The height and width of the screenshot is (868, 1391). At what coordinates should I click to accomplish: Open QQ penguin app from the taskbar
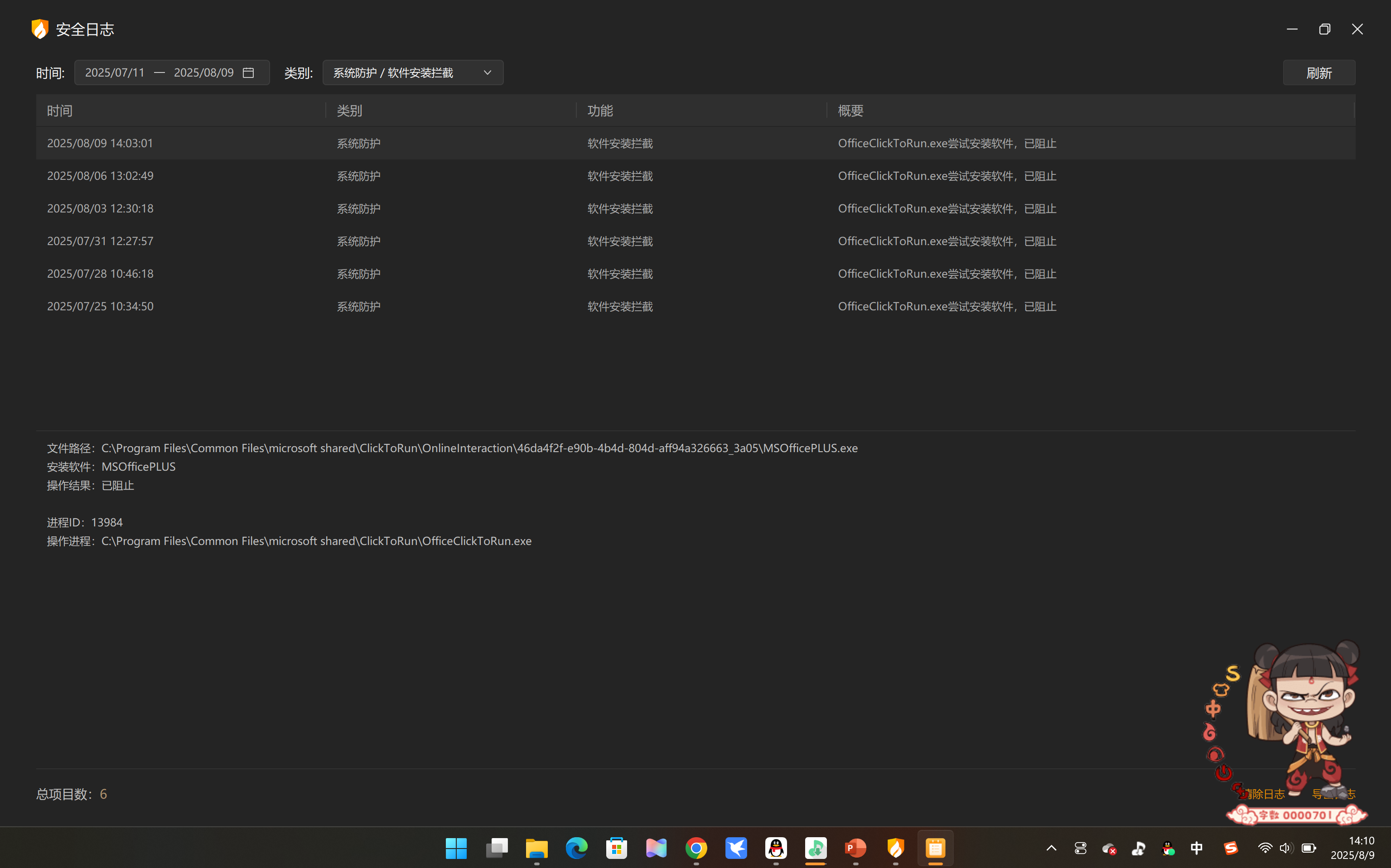(776, 848)
